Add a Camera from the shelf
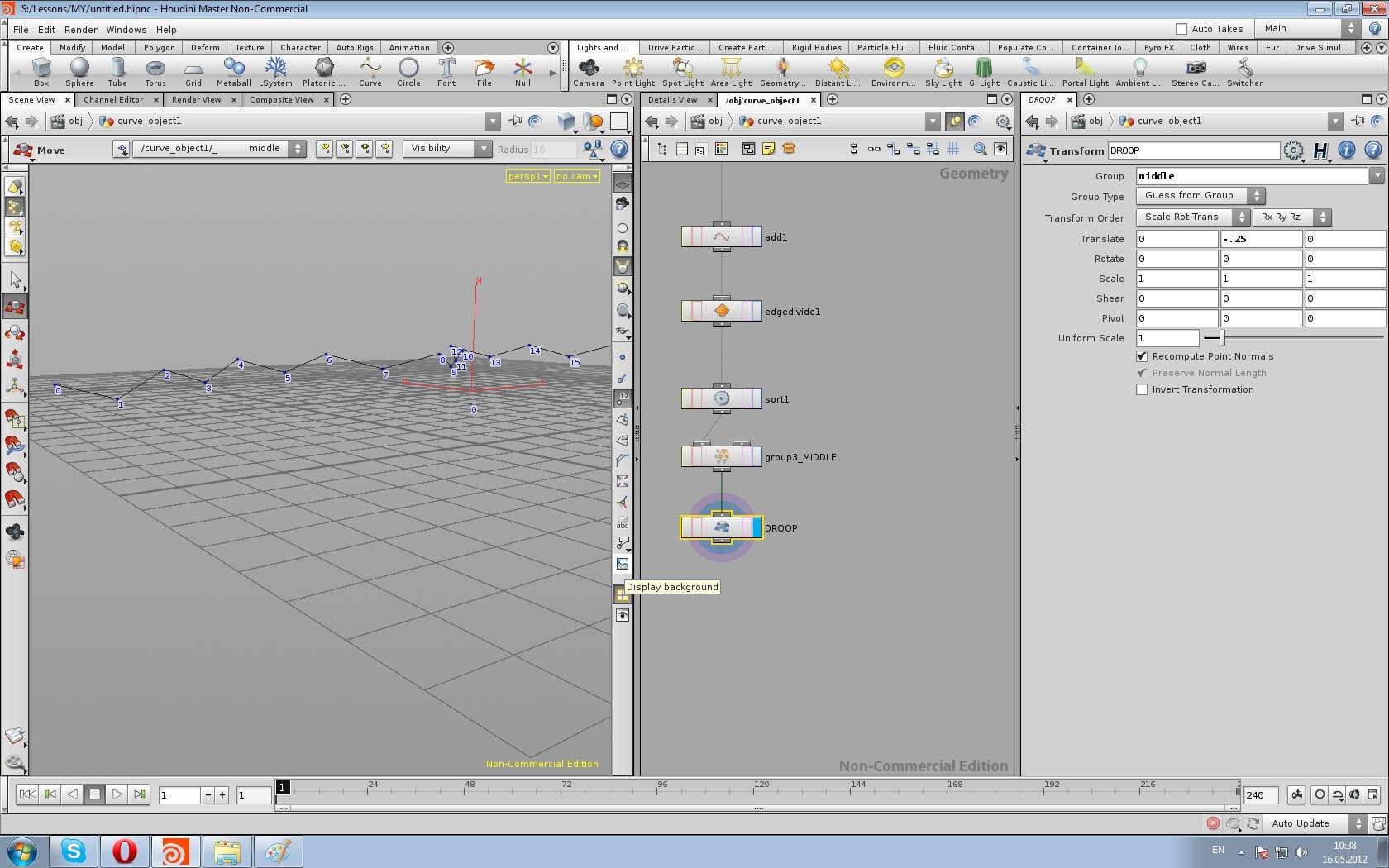This screenshot has height=868, width=1389. coord(589,72)
